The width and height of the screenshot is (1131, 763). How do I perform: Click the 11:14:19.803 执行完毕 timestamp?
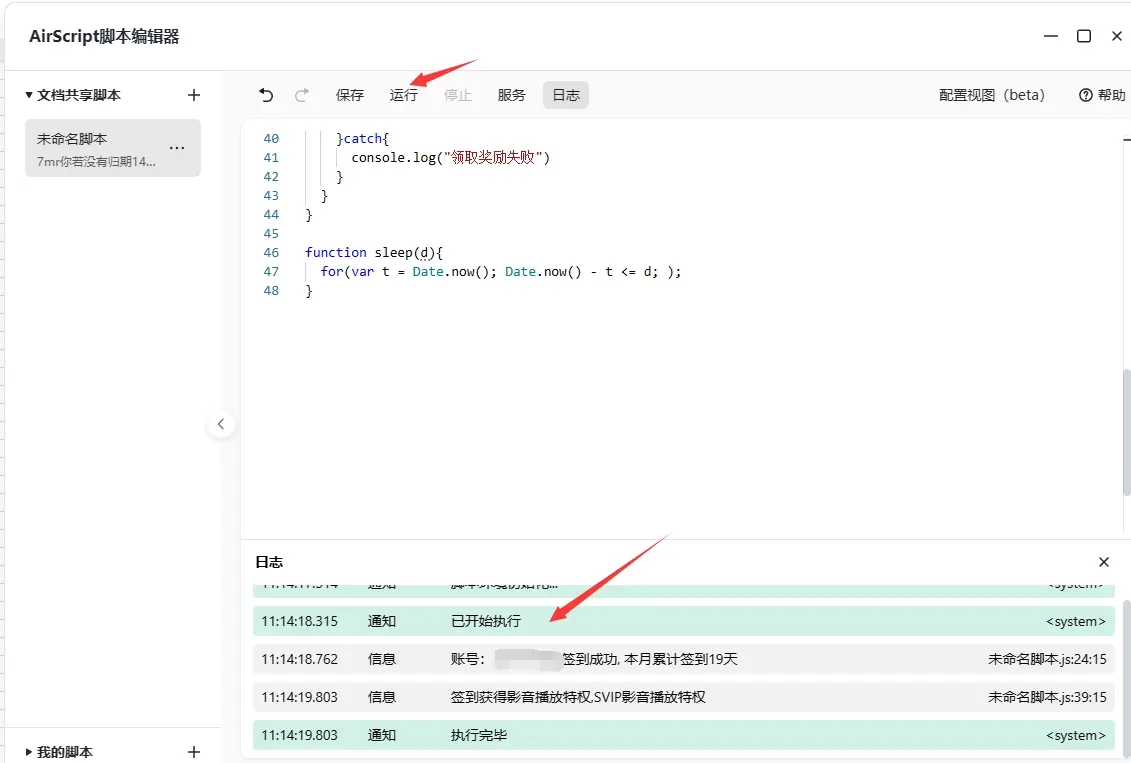tap(299, 736)
